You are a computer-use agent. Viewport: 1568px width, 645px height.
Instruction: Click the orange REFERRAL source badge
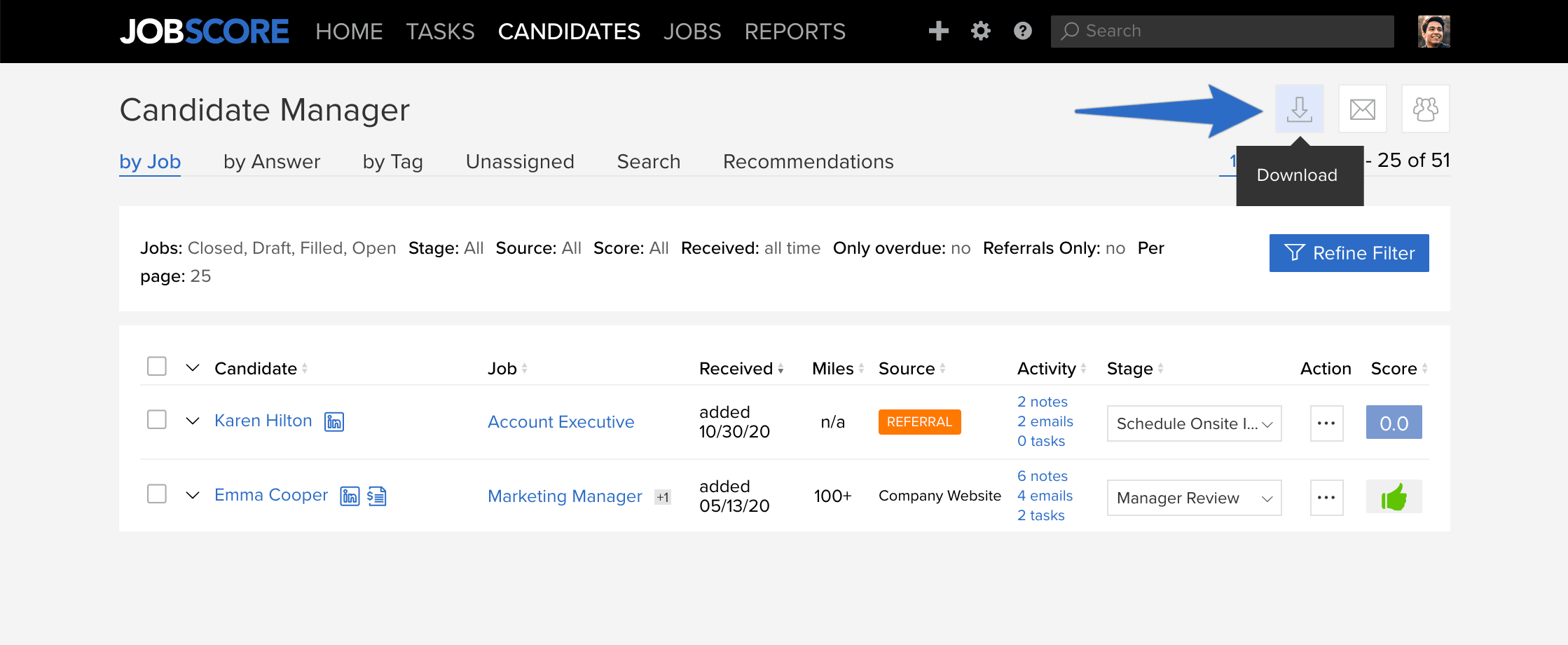919,422
